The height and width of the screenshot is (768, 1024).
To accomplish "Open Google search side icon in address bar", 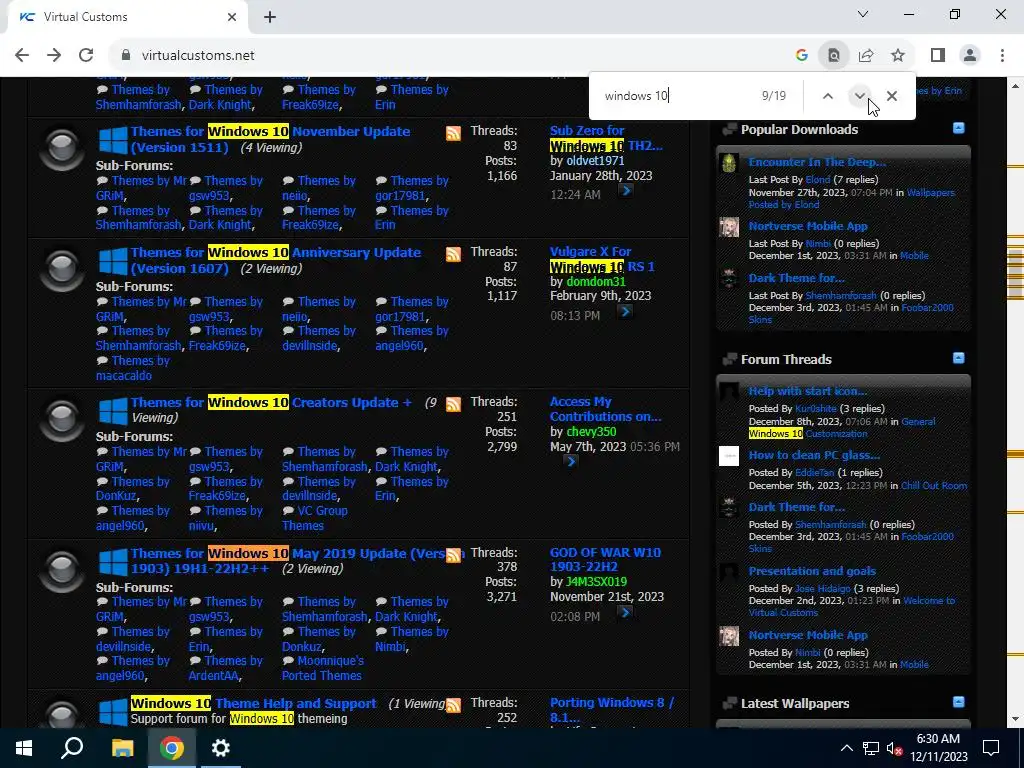I will [802, 56].
